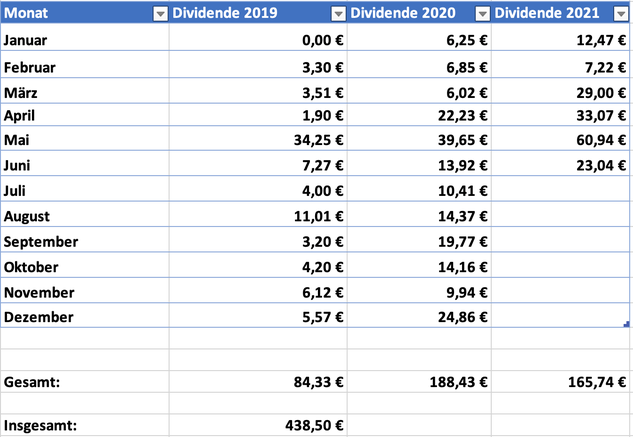Select cell with value 9,94 €
This screenshot has width=633, height=437.
pyautogui.click(x=419, y=290)
